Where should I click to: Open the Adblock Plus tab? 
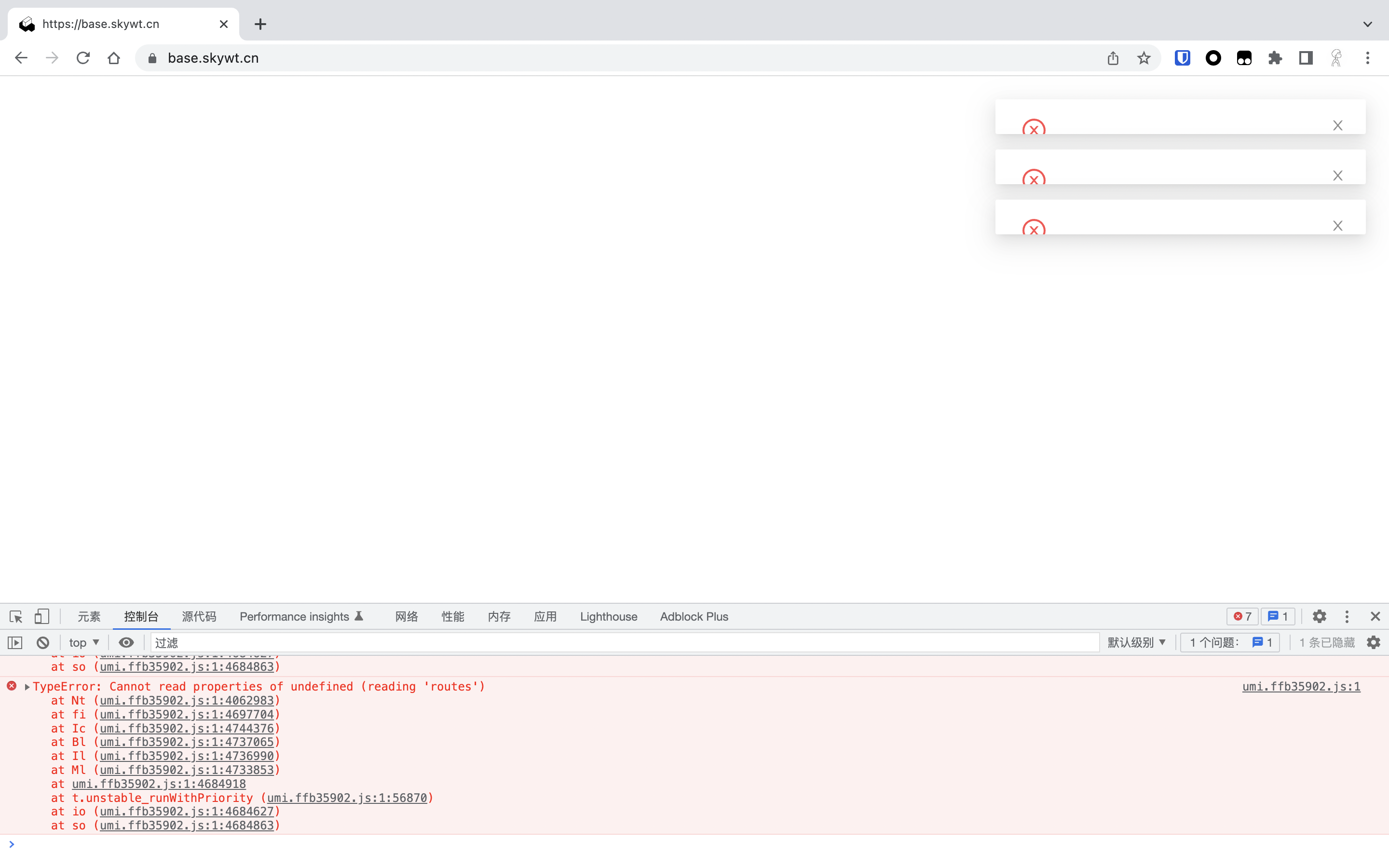694,617
